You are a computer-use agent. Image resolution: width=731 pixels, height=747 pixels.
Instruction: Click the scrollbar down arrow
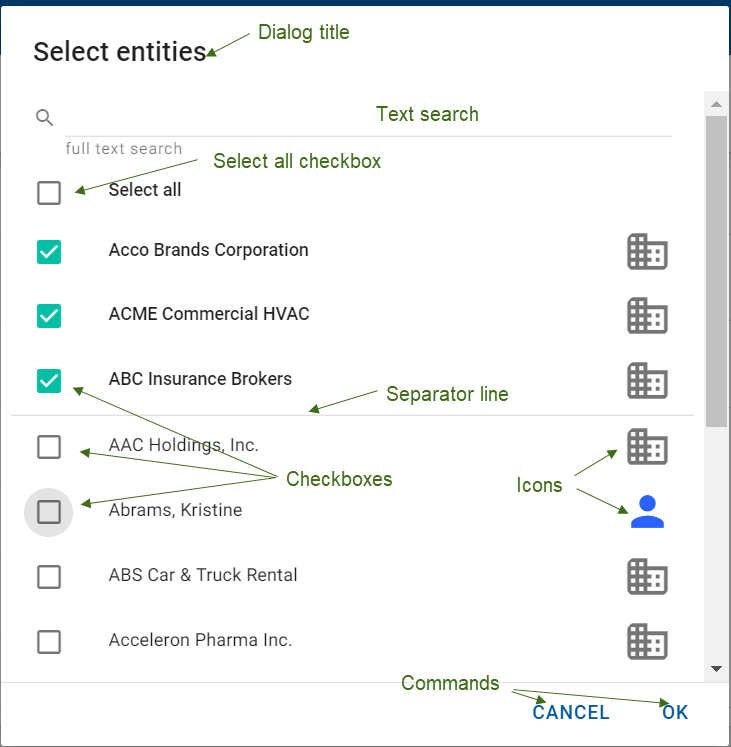click(x=716, y=668)
